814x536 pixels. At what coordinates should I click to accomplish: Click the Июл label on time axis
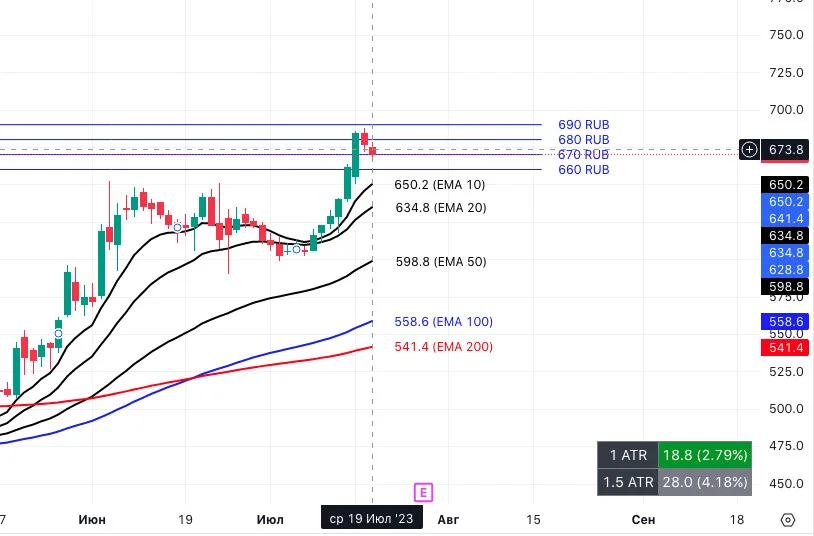click(x=270, y=520)
